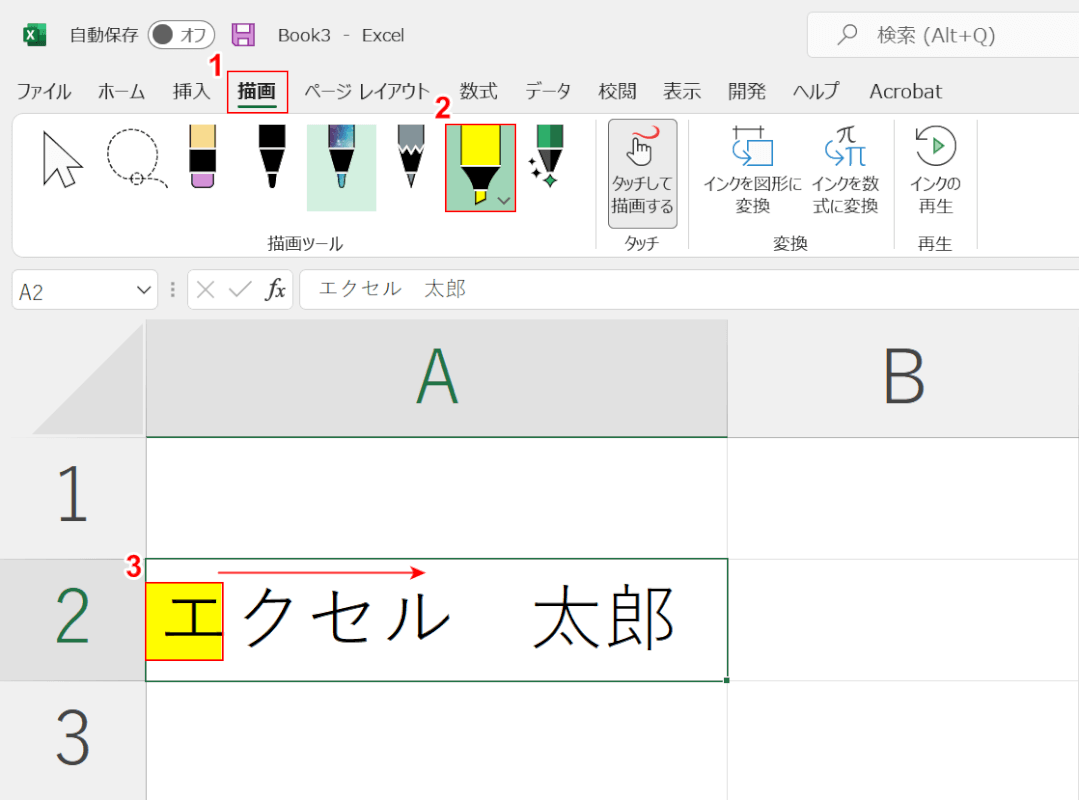Screen dimensions: 1079x800
Task: Switch to the 数式 ribbon tab
Action: click(478, 91)
